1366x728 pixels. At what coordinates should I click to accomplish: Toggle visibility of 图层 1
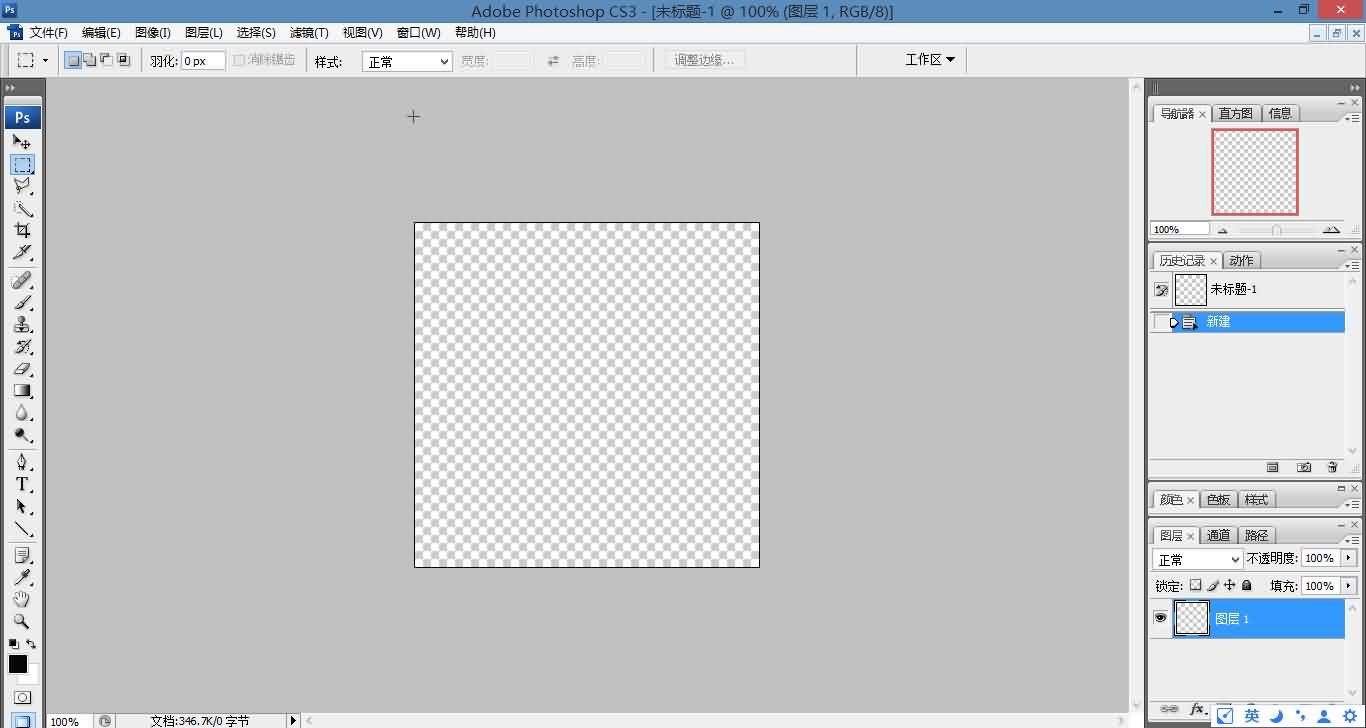pos(1160,618)
